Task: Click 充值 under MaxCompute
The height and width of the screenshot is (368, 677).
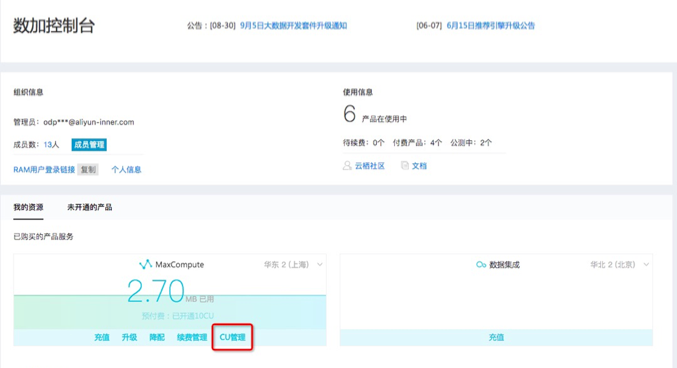Action: 102,337
